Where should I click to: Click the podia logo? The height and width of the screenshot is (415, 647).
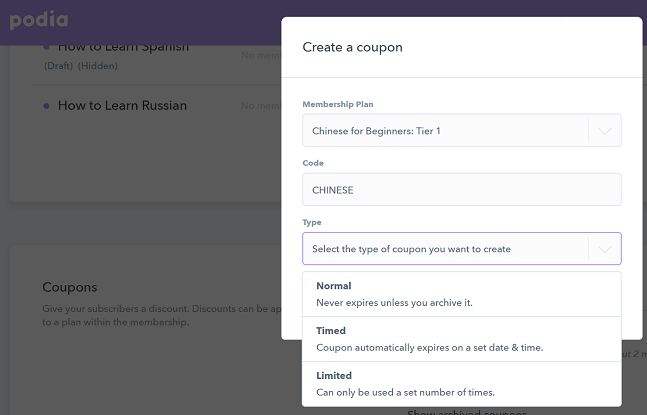39,20
